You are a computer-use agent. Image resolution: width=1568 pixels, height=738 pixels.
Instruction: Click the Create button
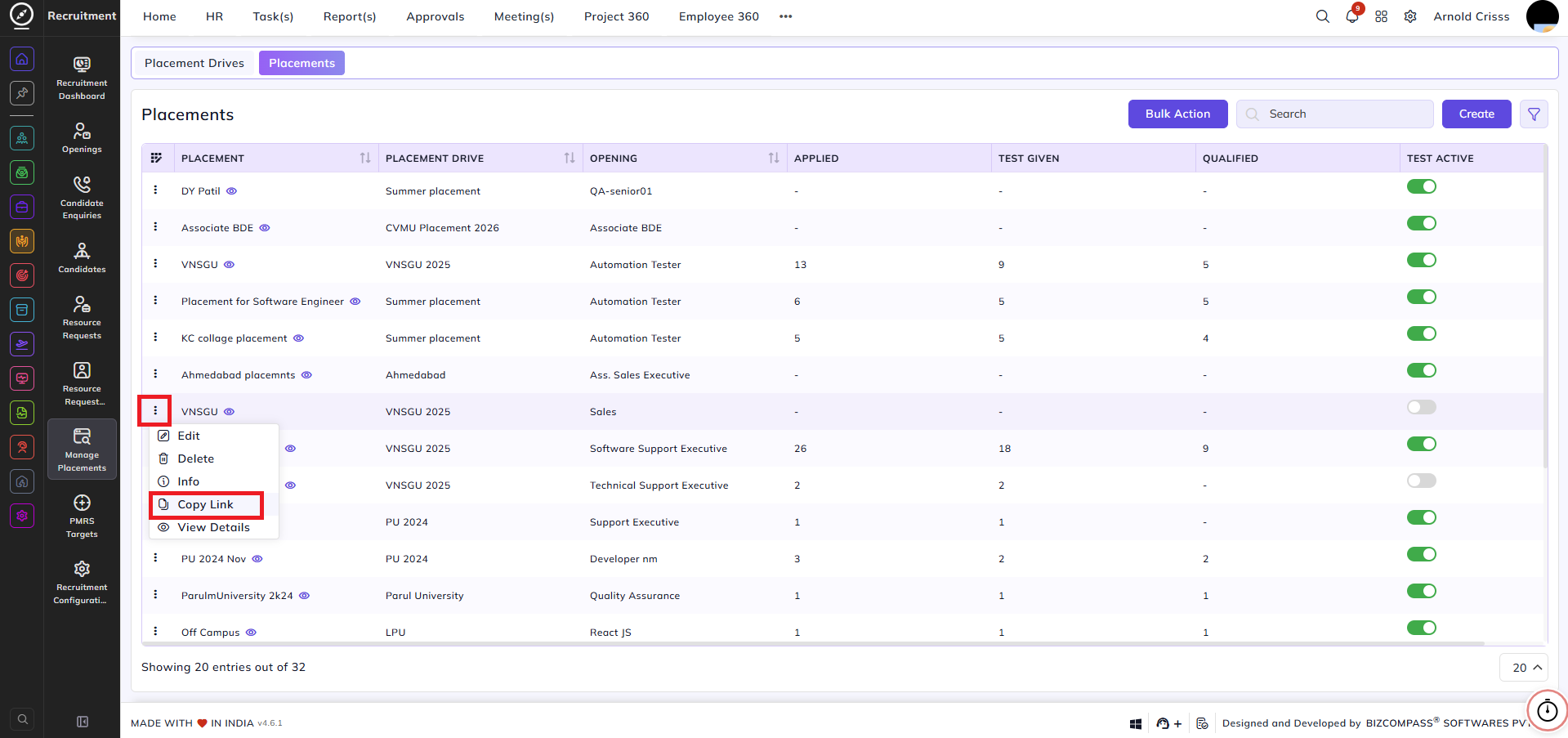(x=1476, y=114)
